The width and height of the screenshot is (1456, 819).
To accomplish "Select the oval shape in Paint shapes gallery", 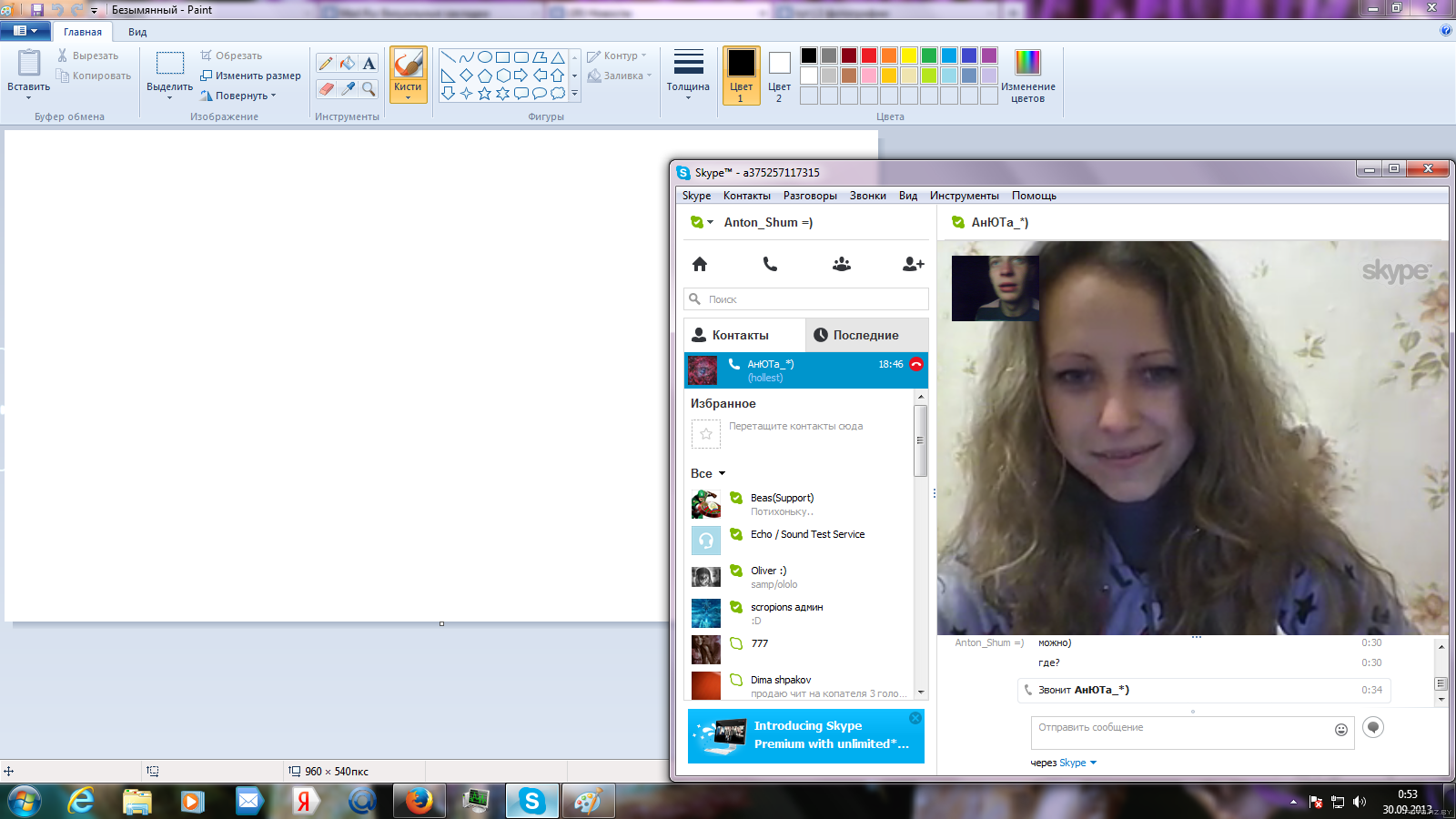I will [484, 57].
